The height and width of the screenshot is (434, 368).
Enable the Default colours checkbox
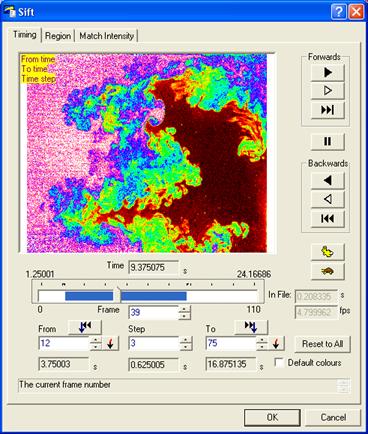pyautogui.click(x=279, y=363)
